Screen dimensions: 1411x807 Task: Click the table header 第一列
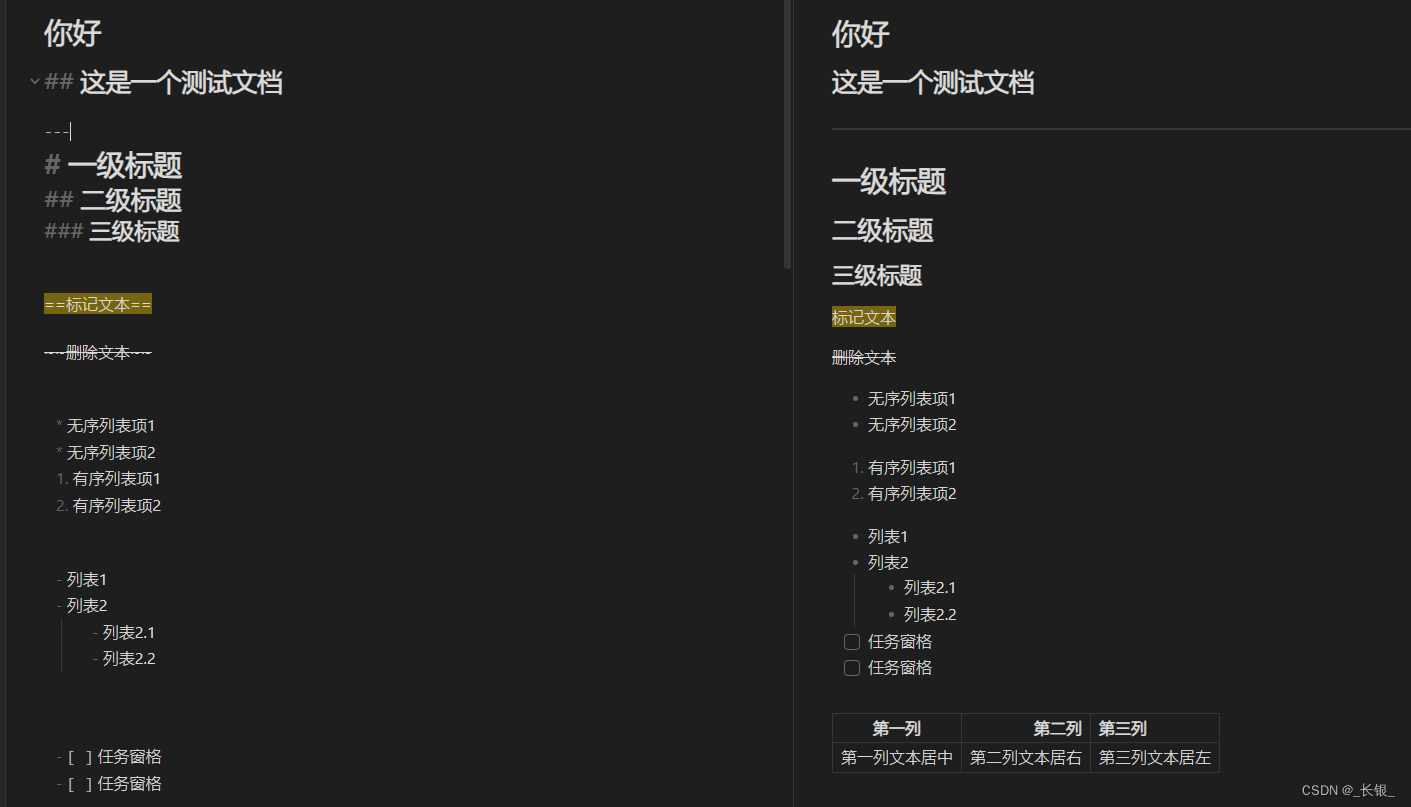pyautogui.click(x=897, y=729)
